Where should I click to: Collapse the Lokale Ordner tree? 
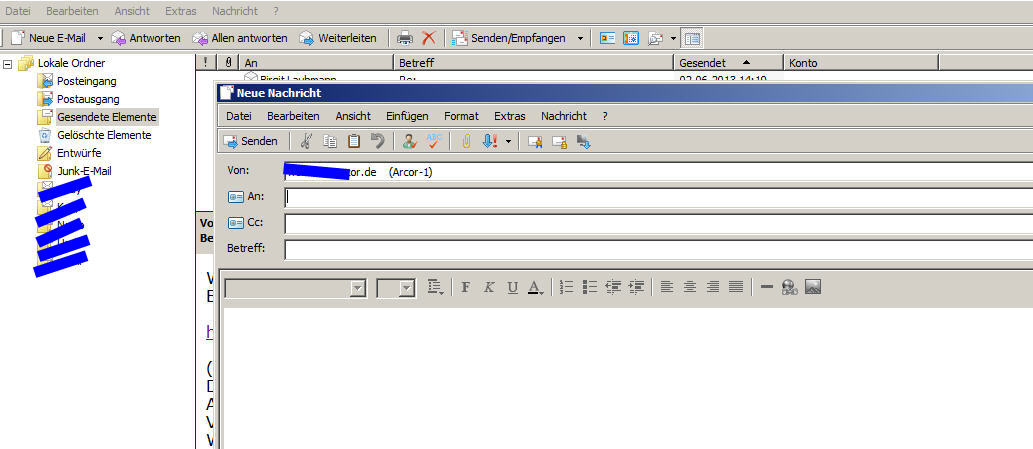(x=8, y=64)
